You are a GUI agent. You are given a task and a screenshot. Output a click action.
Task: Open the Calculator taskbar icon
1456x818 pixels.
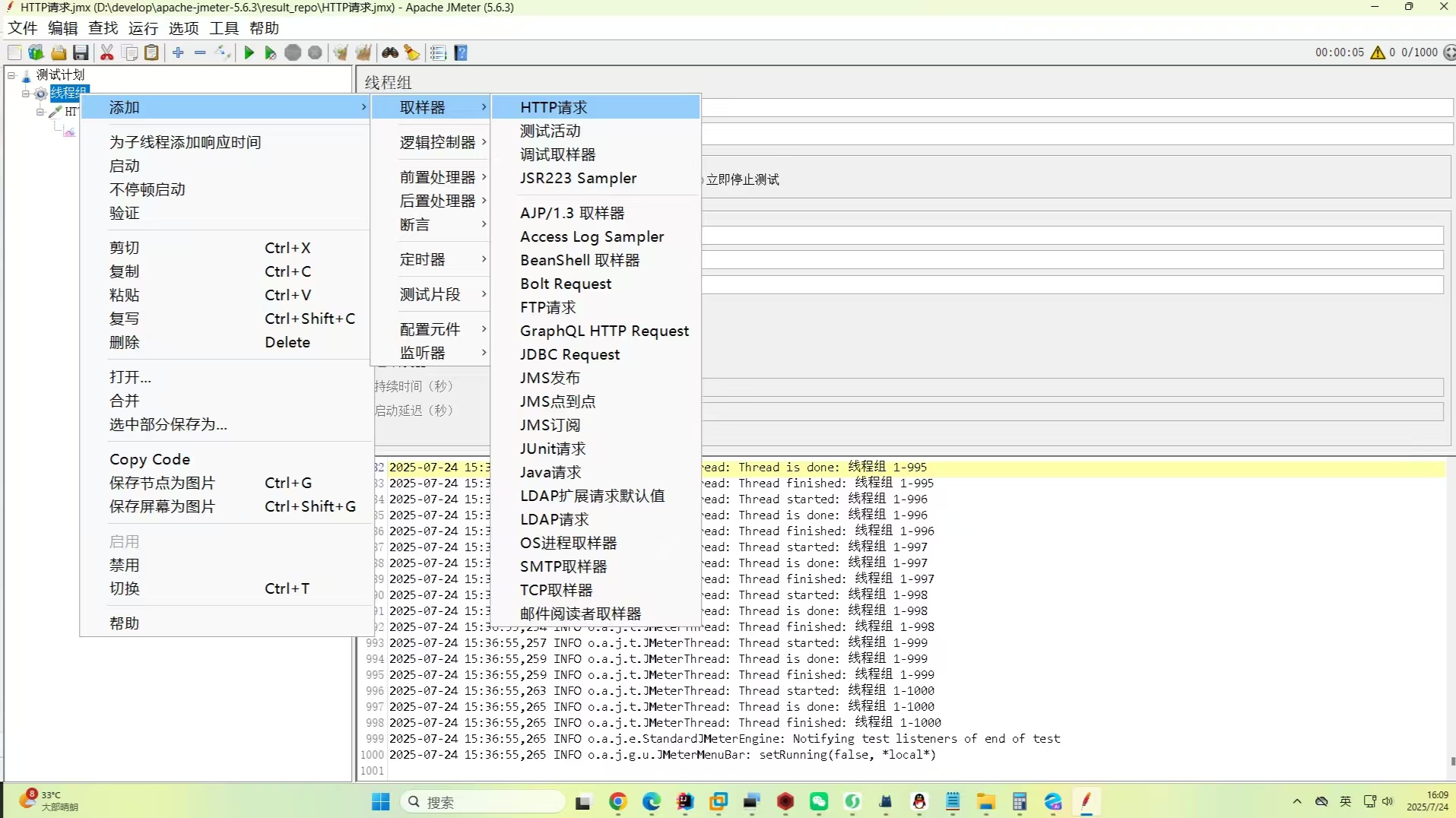click(1020, 801)
